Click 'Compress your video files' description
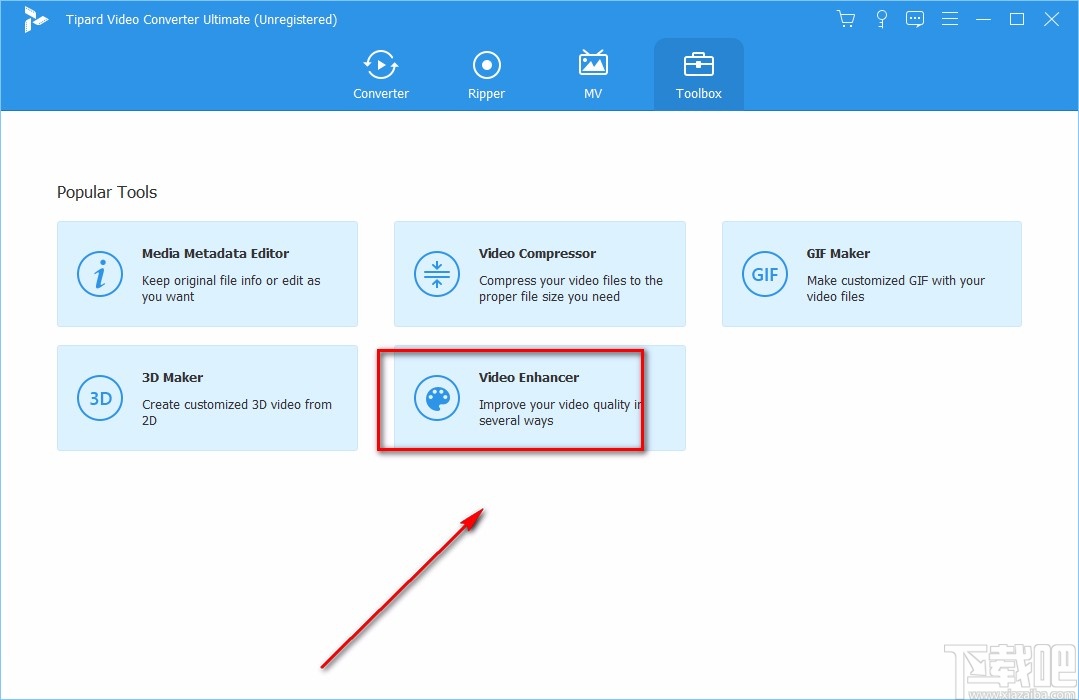 (570, 288)
